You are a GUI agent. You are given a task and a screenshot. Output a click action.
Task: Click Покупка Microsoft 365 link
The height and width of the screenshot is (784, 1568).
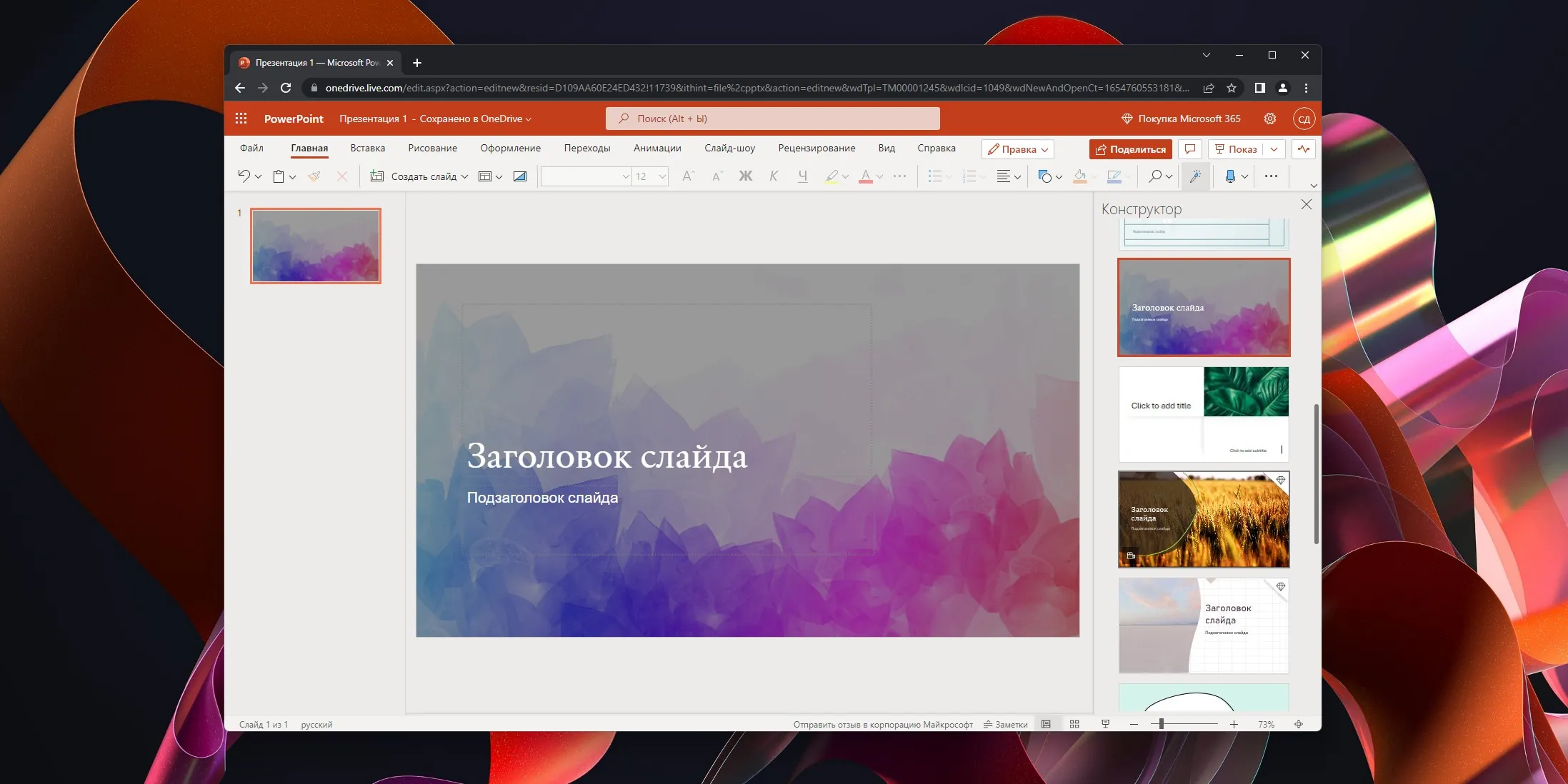coord(1181,119)
